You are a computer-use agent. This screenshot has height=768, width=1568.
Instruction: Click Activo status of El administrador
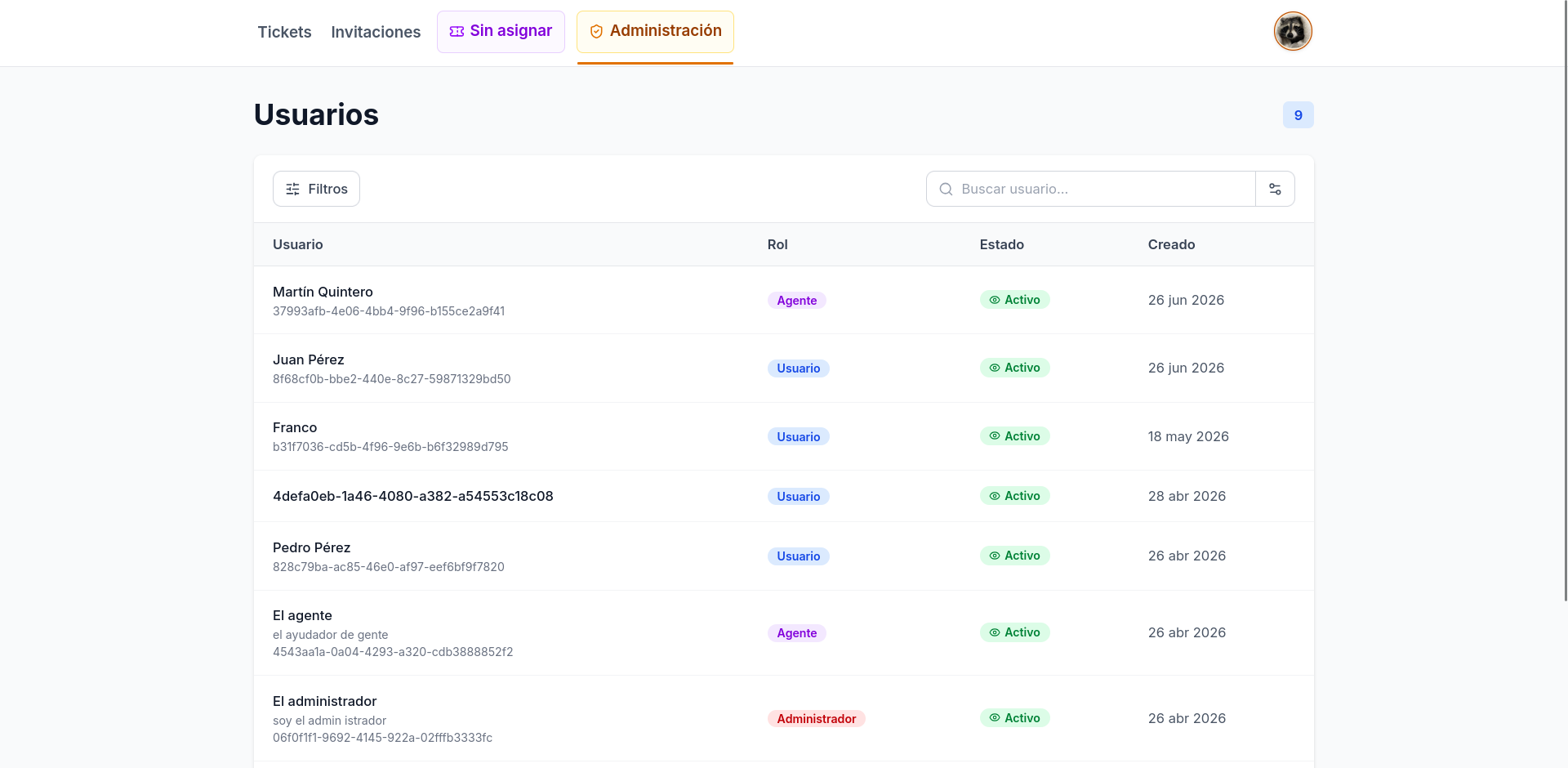click(x=1015, y=718)
